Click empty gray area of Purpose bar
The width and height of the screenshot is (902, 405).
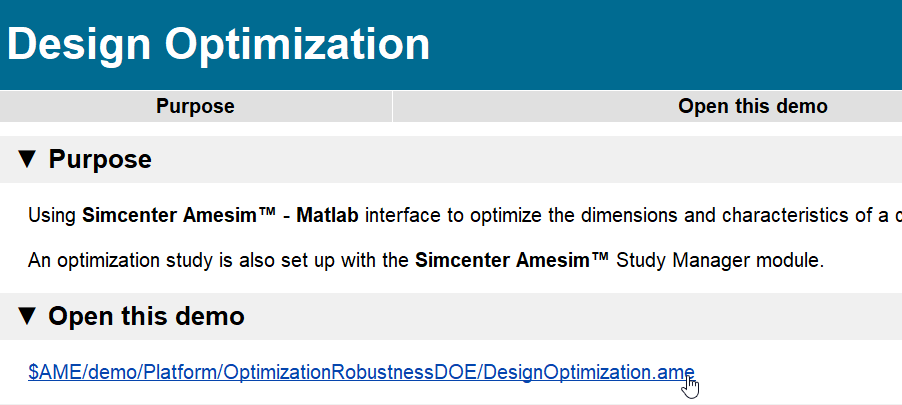[x=518, y=159]
